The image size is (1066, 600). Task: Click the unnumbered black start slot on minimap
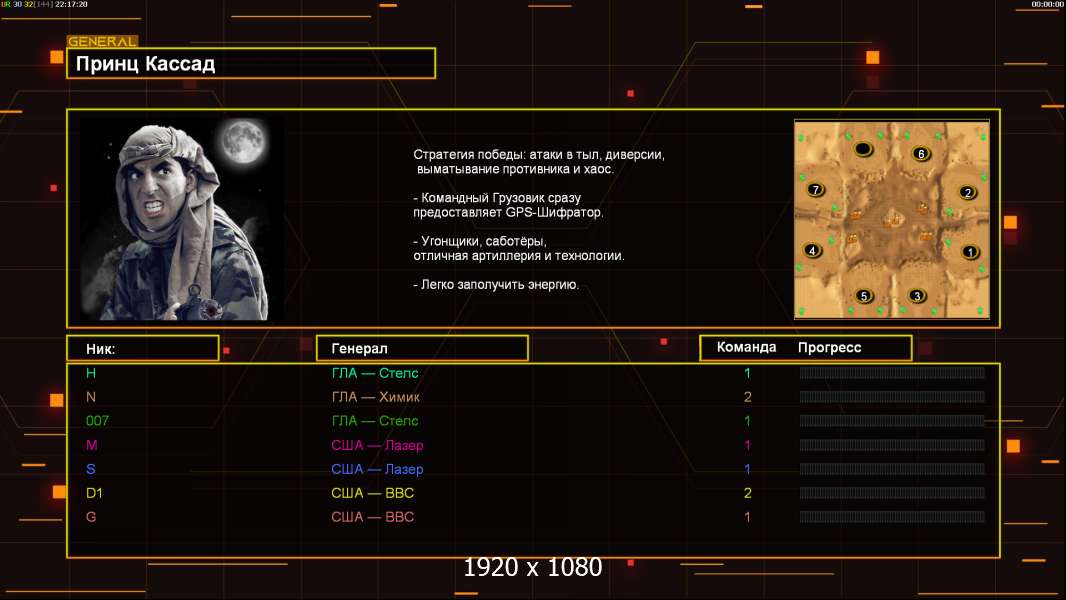[x=863, y=148]
